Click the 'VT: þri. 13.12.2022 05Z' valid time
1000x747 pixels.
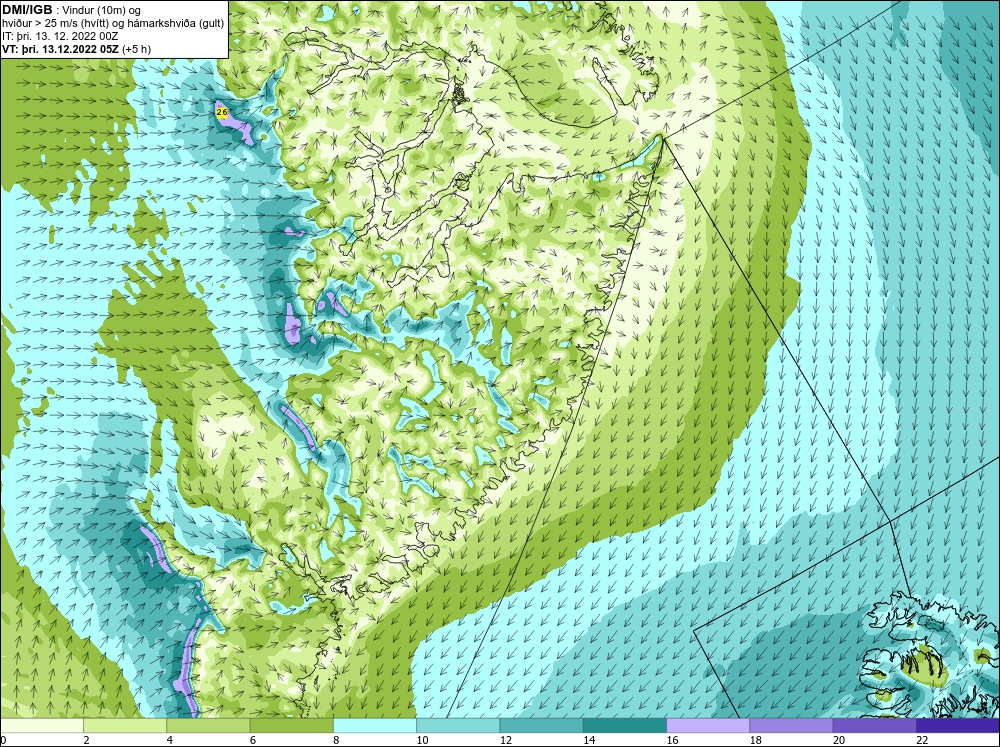click(x=60, y=49)
